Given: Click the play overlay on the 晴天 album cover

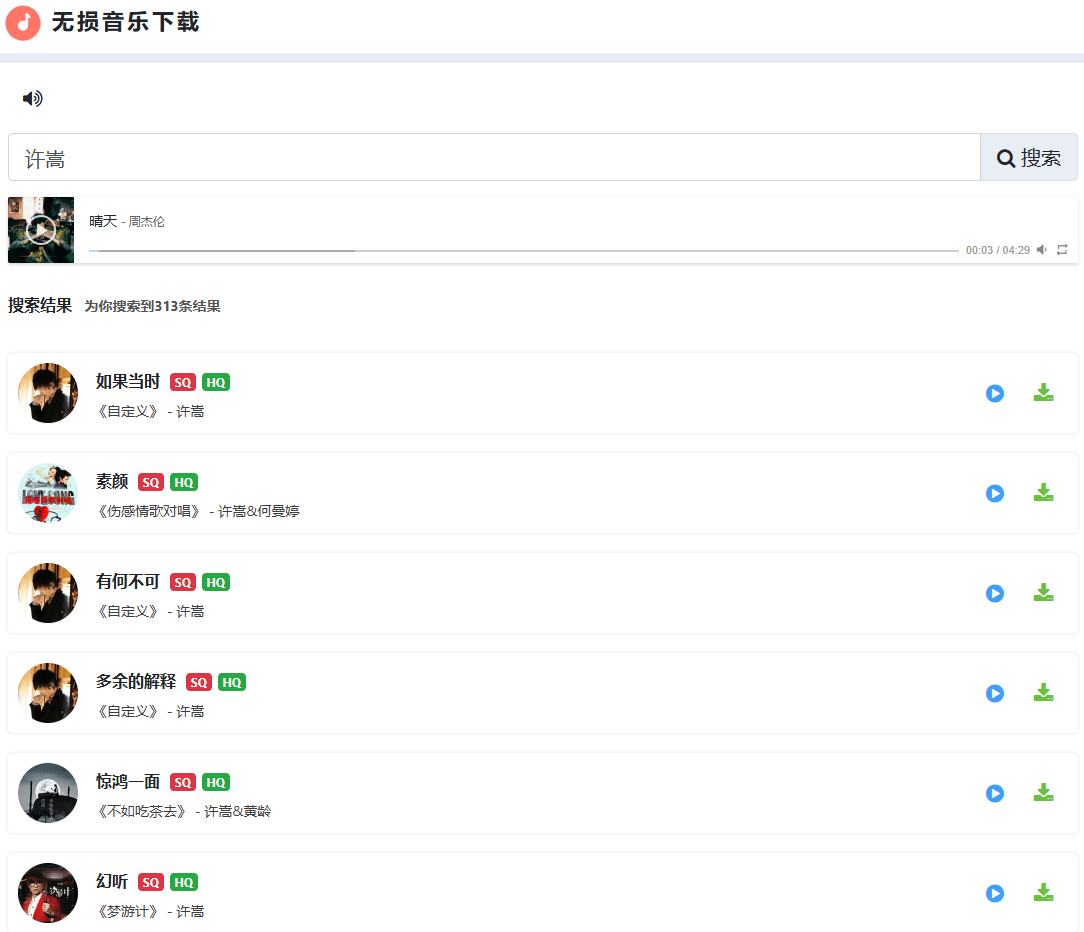Looking at the screenshot, I should coord(41,230).
